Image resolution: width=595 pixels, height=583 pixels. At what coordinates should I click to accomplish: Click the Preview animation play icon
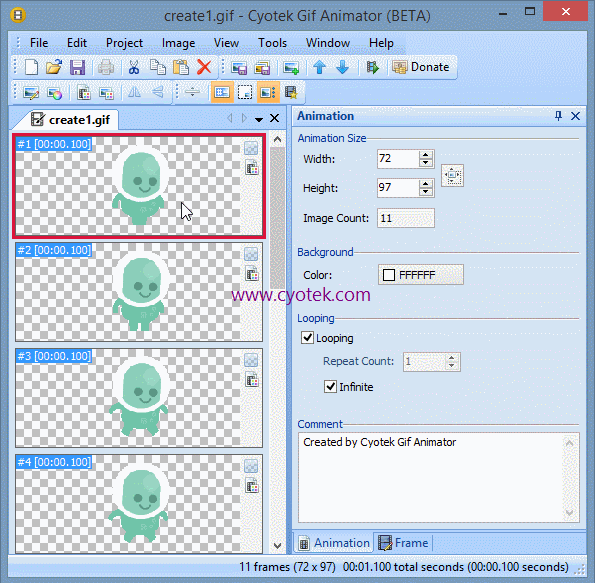tap(372, 68)
